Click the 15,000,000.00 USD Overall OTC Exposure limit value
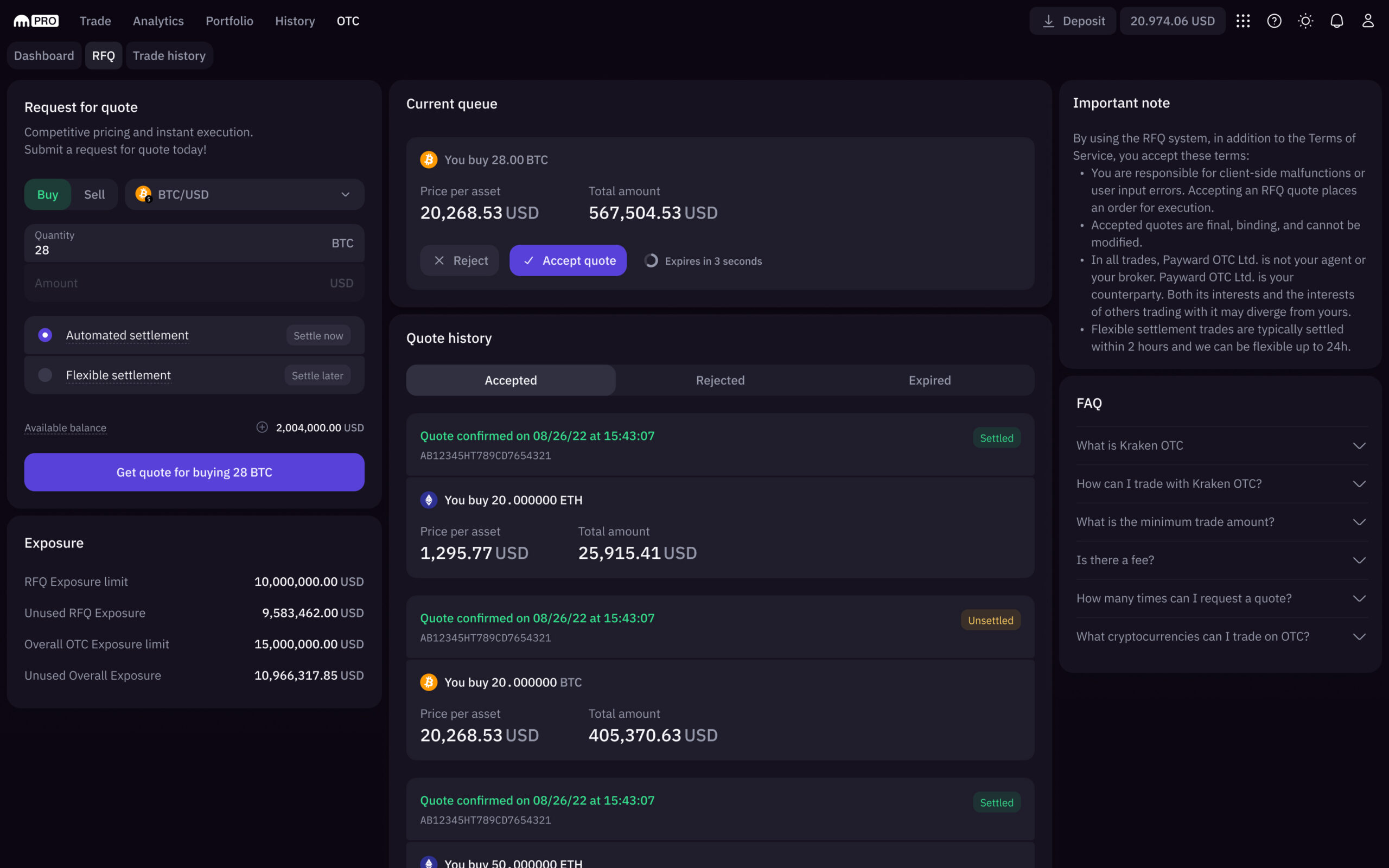 (309, 644)
